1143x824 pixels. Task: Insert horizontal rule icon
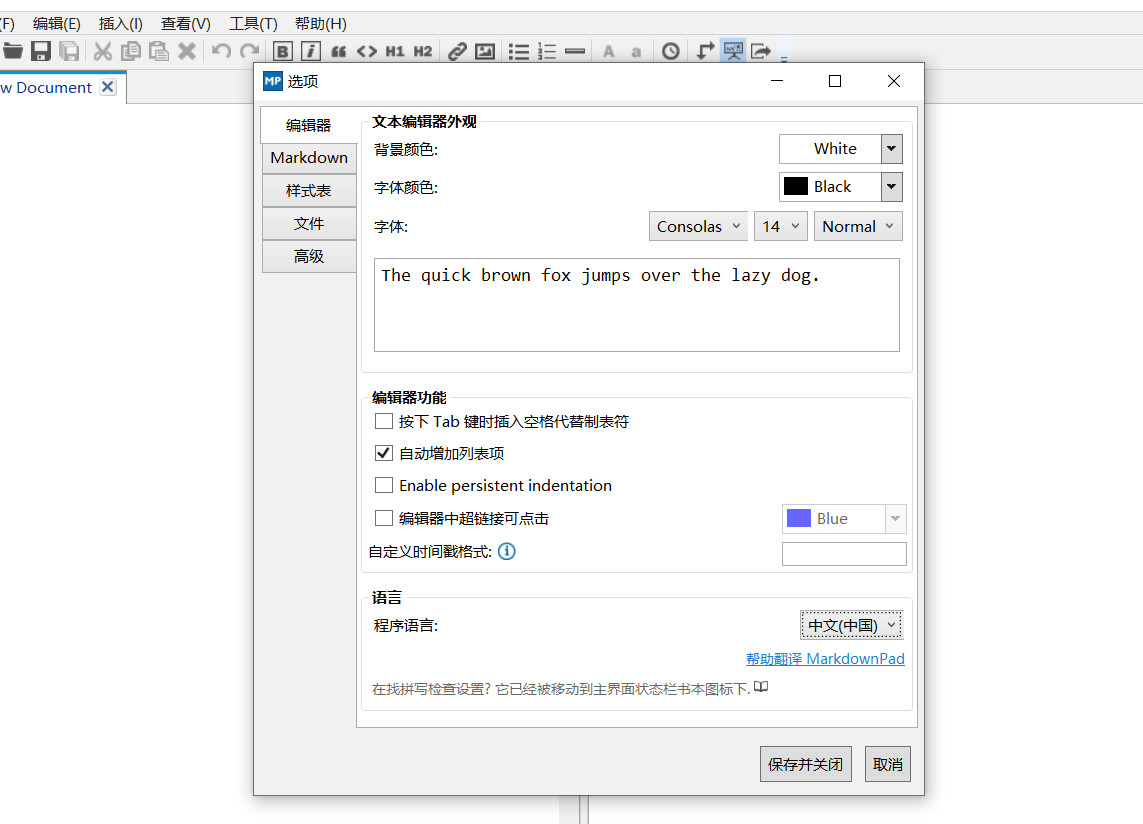point(575,51)
